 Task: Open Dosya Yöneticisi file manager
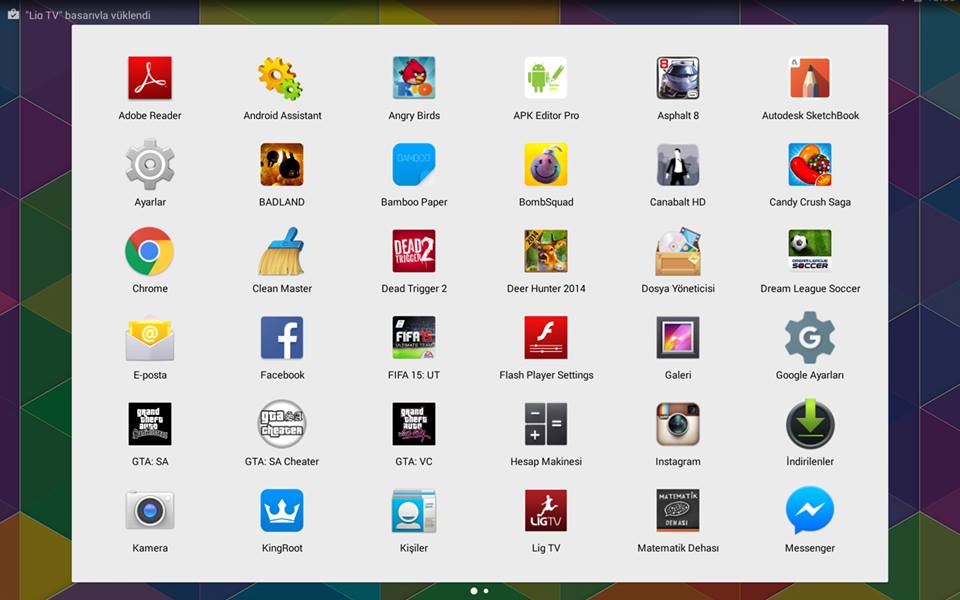(x=678, y=251)
